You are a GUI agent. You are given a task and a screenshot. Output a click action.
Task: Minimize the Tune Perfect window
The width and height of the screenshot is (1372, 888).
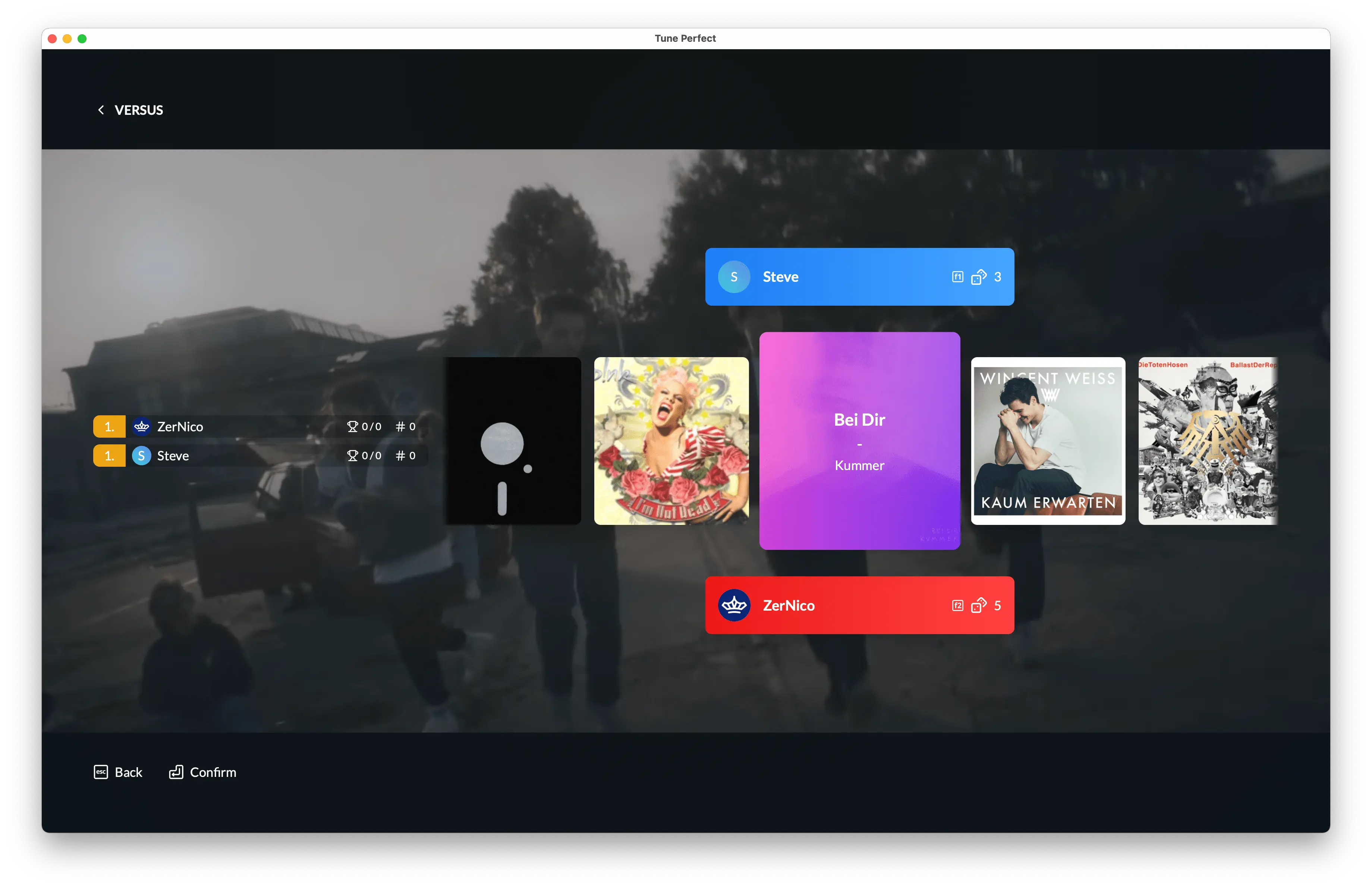tap(67, 39)
